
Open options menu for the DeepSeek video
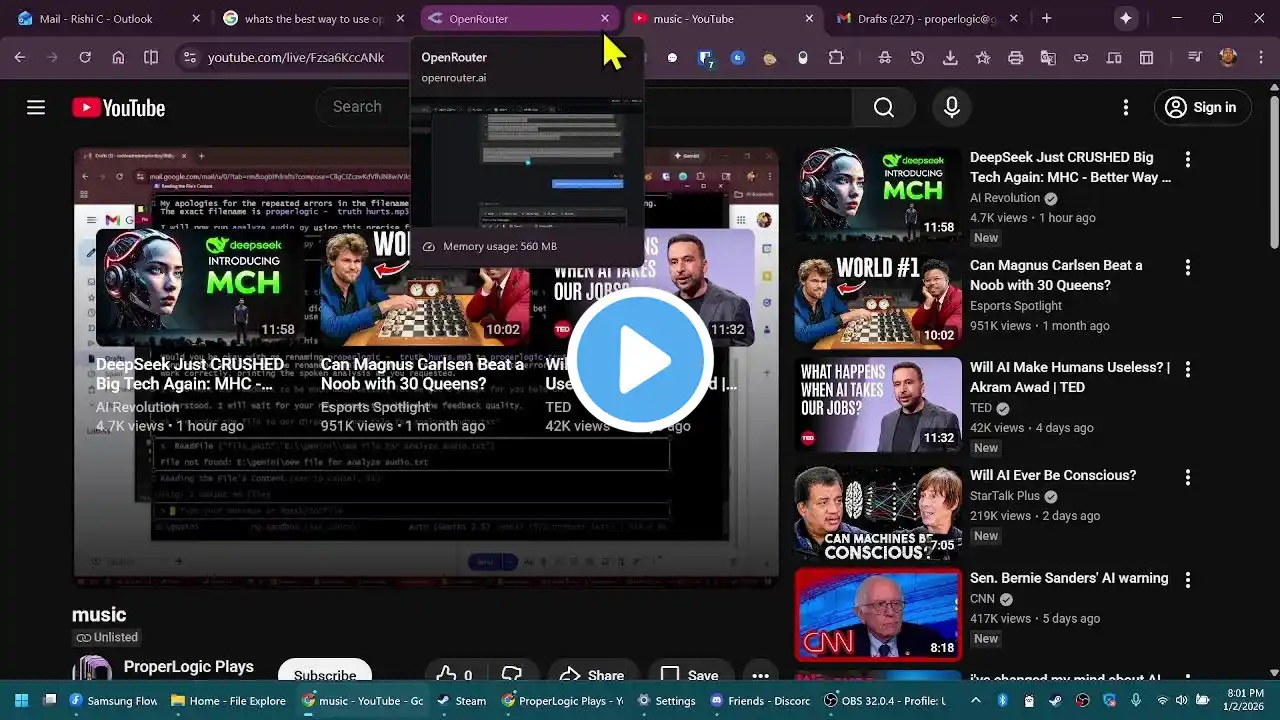(x=1188, y=160)
